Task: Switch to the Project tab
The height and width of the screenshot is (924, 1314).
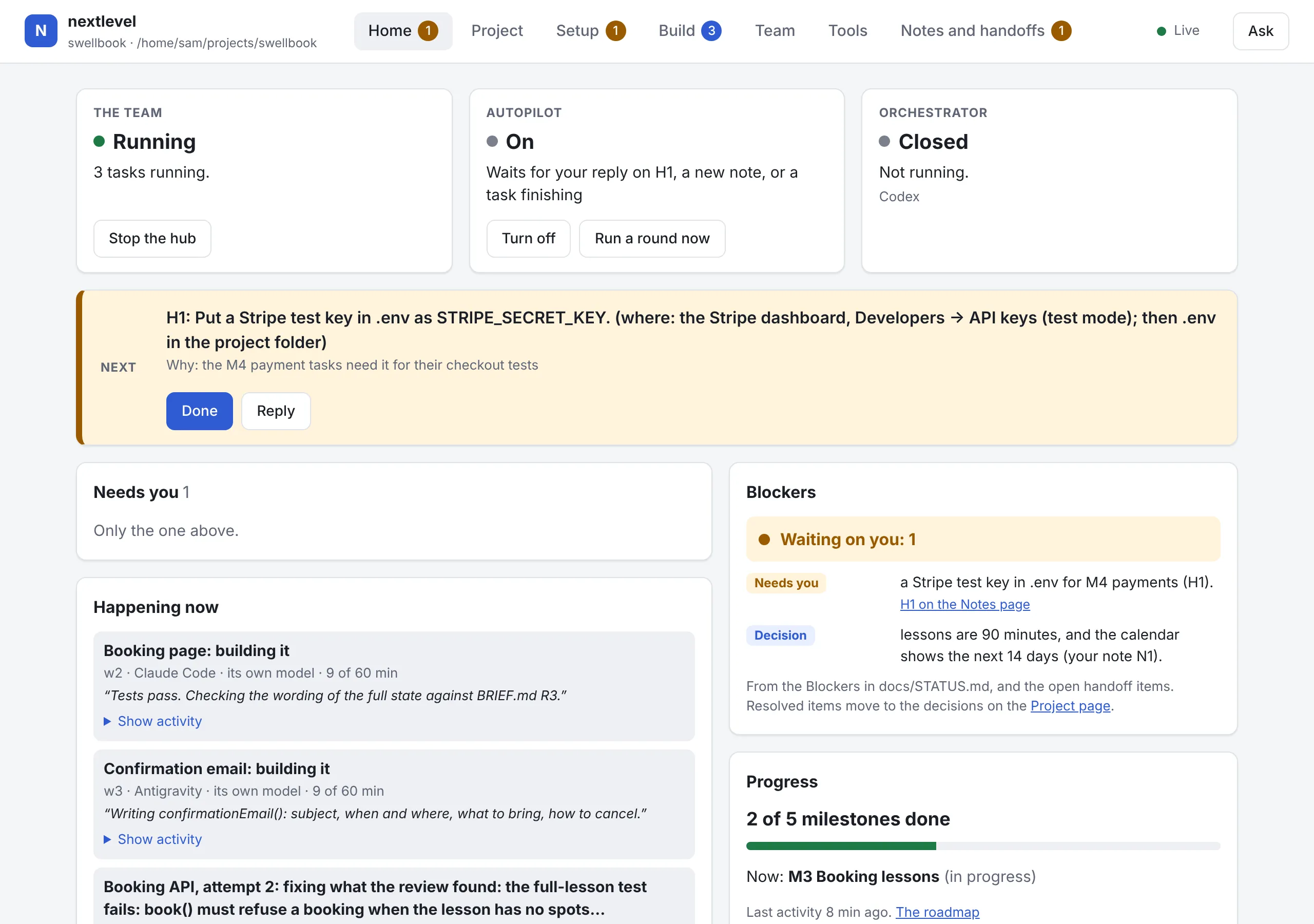Action: [x=497, y=31]
